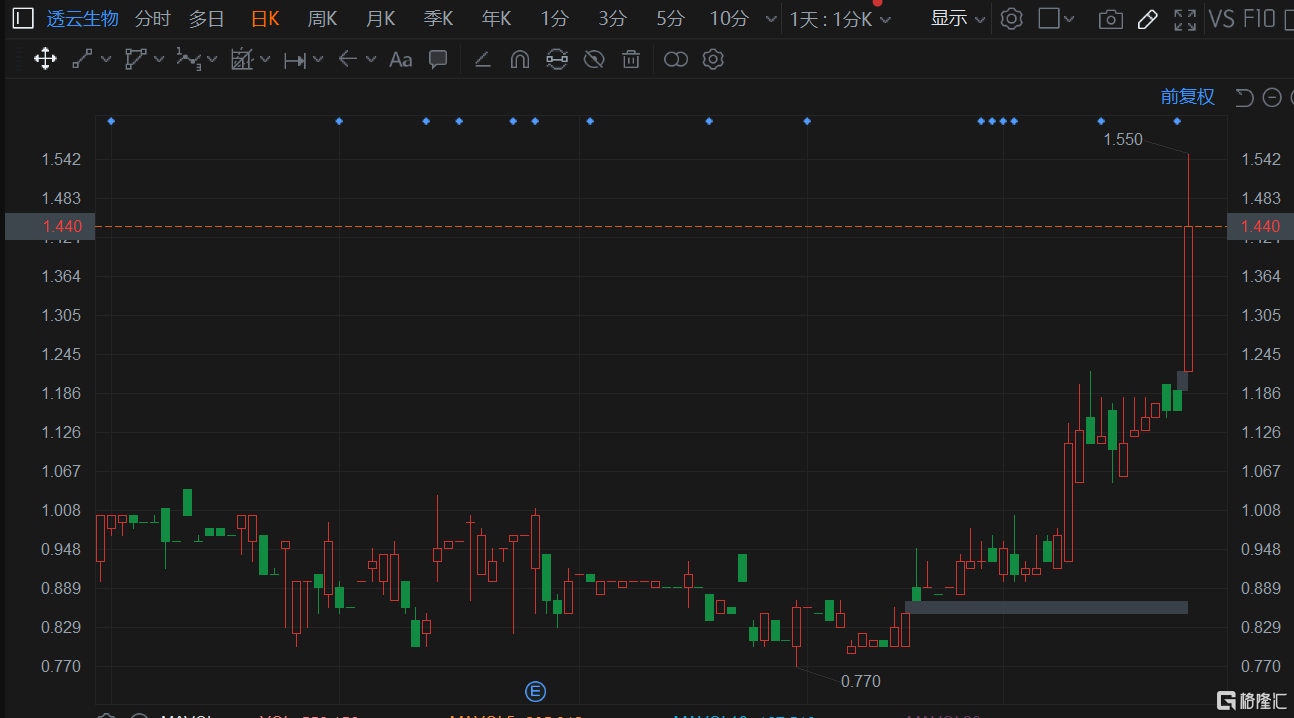The width and height of the screenshot is (1294, 718).
Task: Select the angle line tool
Action: [x=482, y=59]
